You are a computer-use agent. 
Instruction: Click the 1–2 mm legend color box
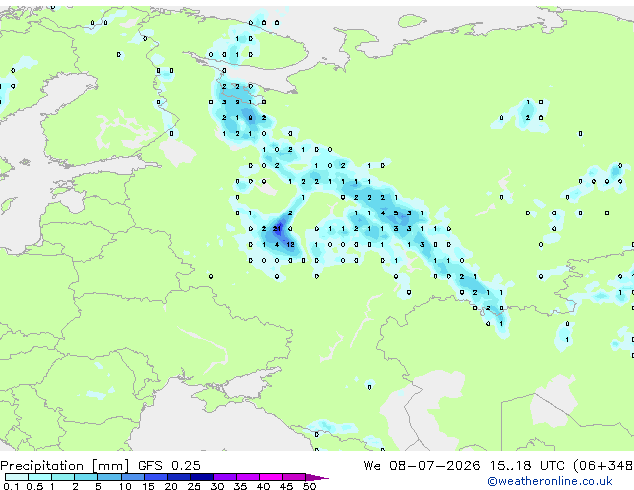pos(63,477)
